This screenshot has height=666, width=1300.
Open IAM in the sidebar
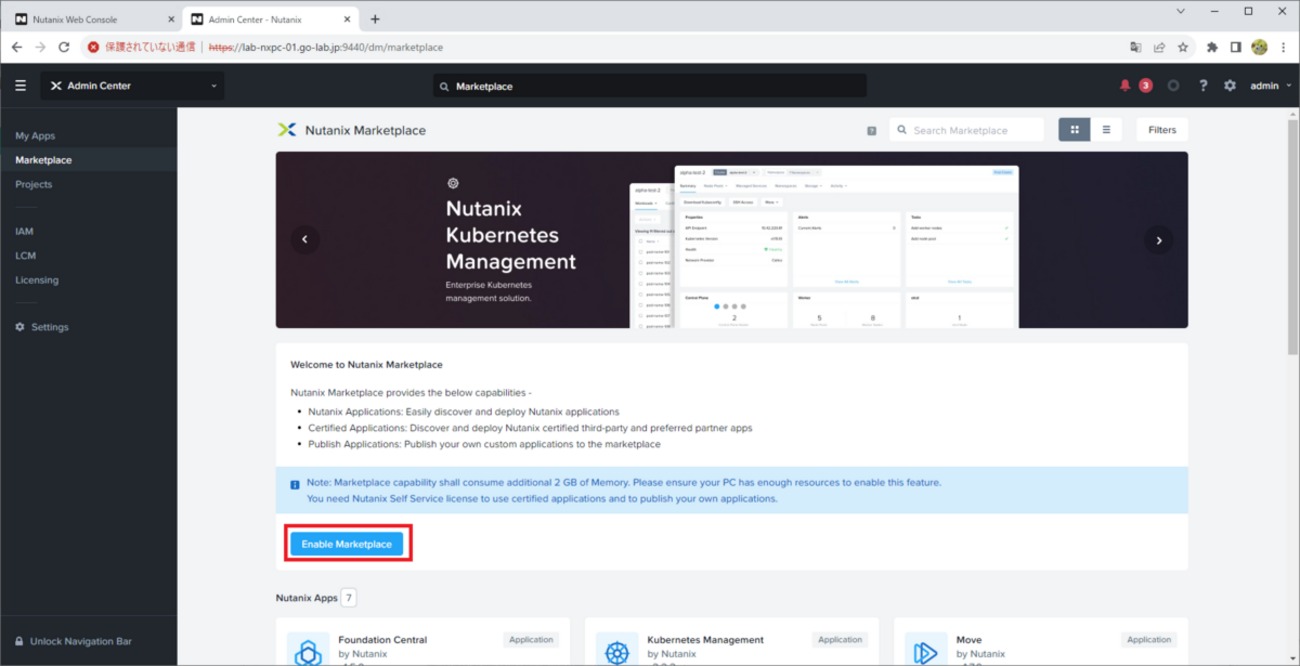[24, 231]
